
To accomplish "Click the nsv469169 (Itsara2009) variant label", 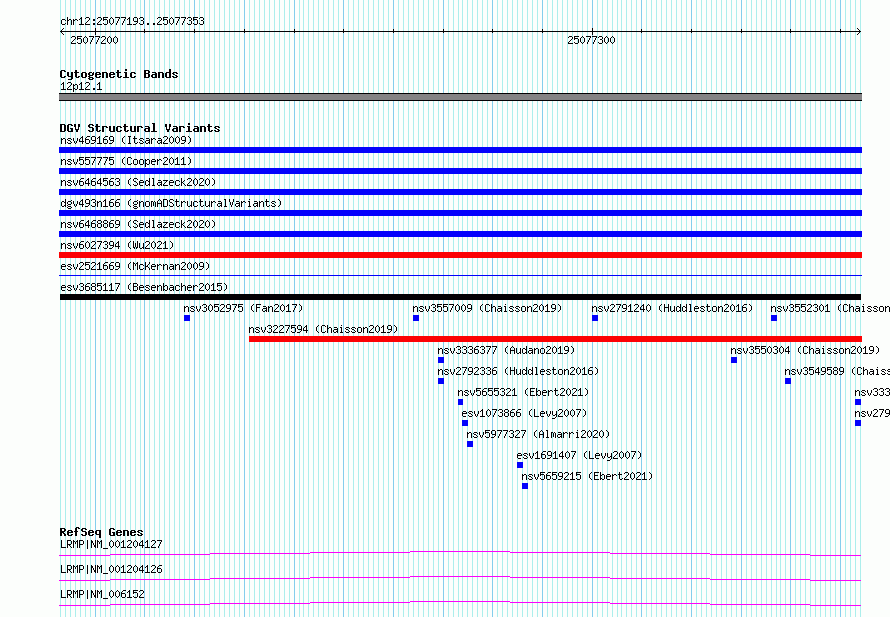I will point(126,140).
